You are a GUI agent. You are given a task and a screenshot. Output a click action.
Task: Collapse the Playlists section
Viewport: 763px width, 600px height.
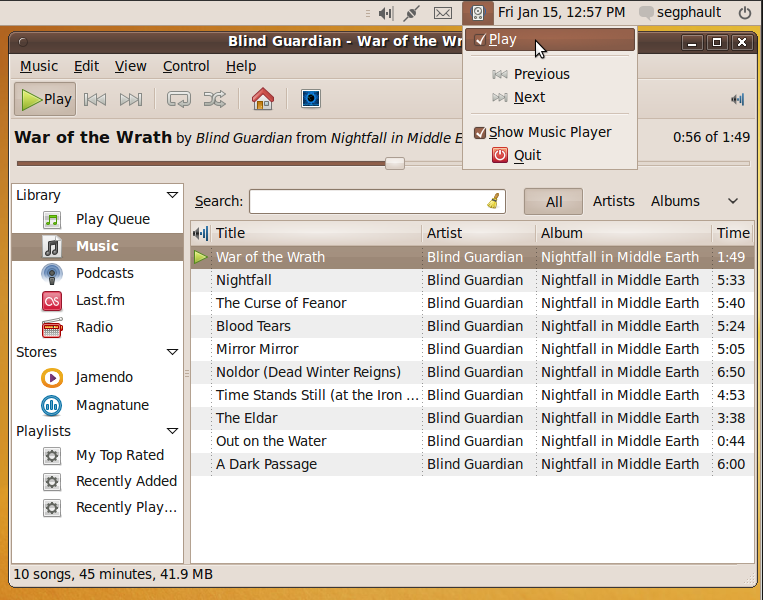[172, 431]
